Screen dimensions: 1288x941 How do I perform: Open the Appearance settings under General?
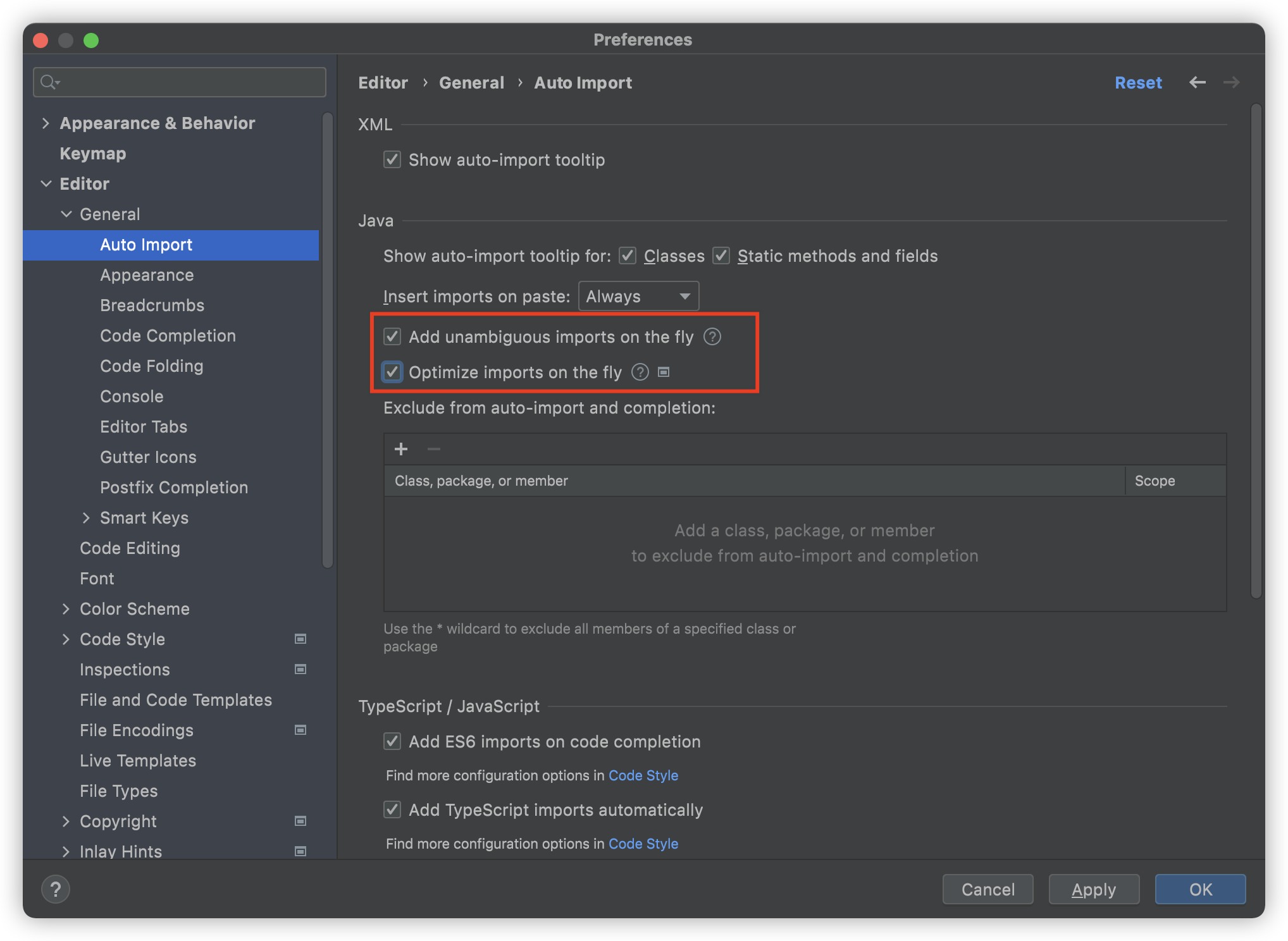147,275
